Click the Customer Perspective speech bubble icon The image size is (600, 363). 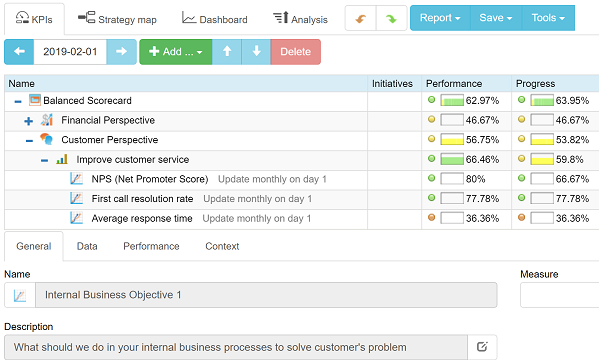(x=47, y=139)
